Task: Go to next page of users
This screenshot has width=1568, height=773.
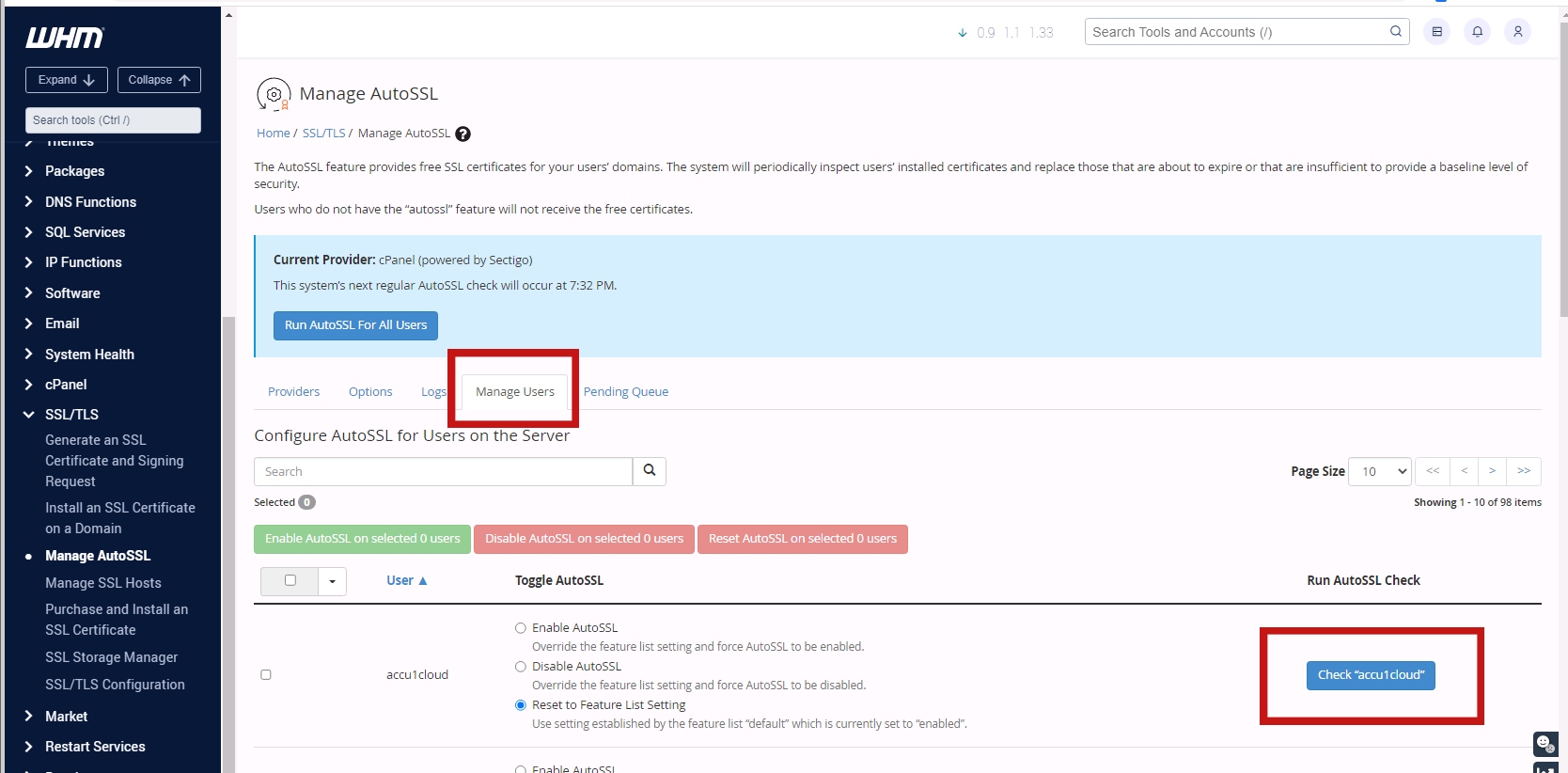Action: 1492,471
